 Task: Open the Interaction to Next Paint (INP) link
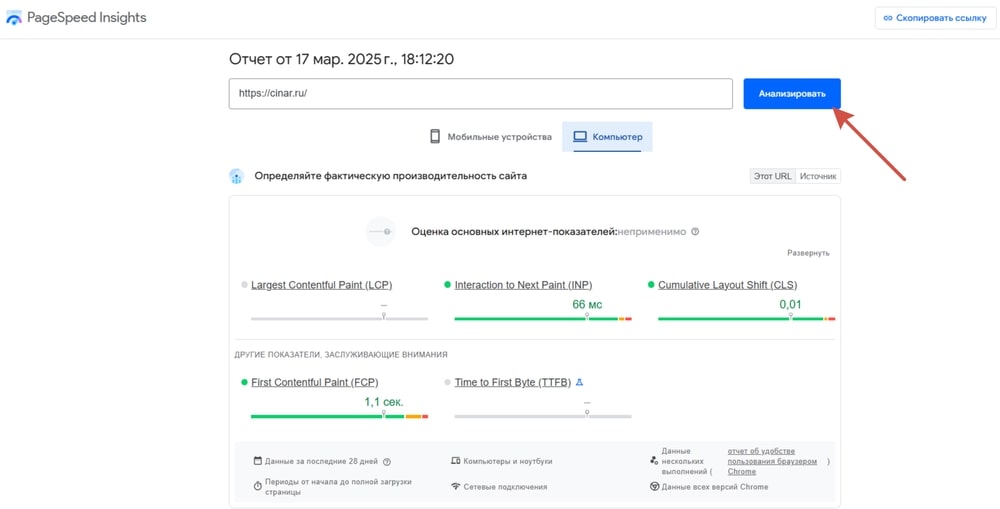[524, 285]
